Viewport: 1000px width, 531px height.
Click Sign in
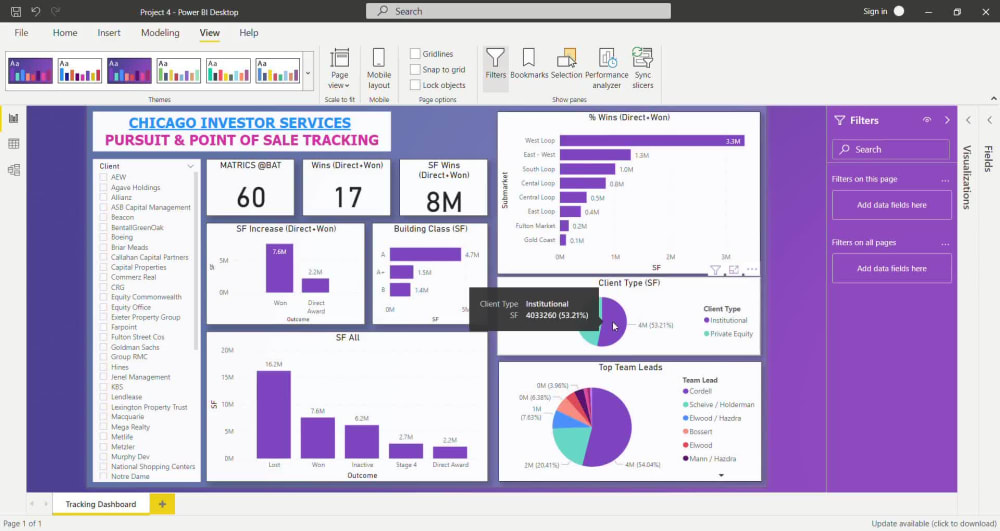click(x=875, y=11)
